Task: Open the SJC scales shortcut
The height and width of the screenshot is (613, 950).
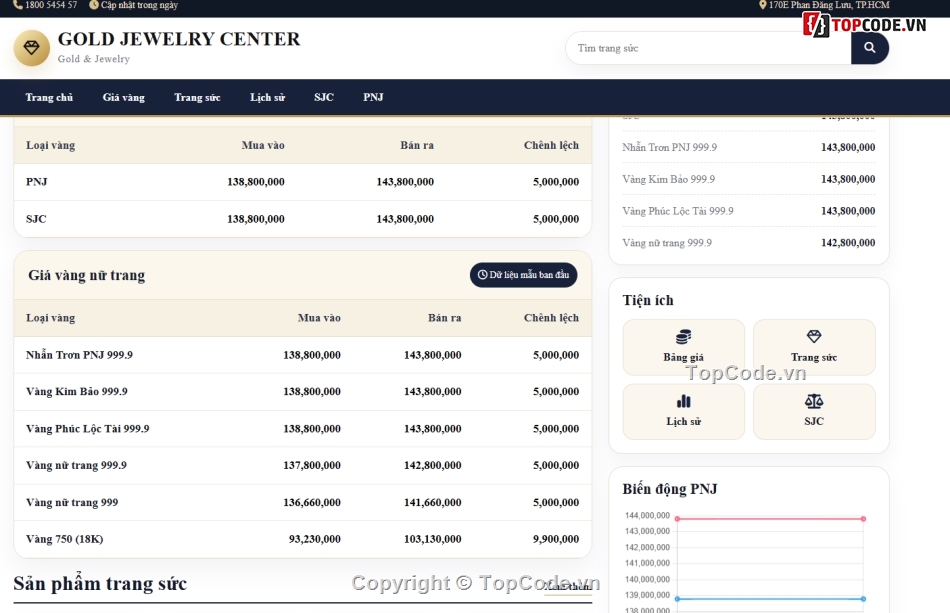Action: [814, 411]
